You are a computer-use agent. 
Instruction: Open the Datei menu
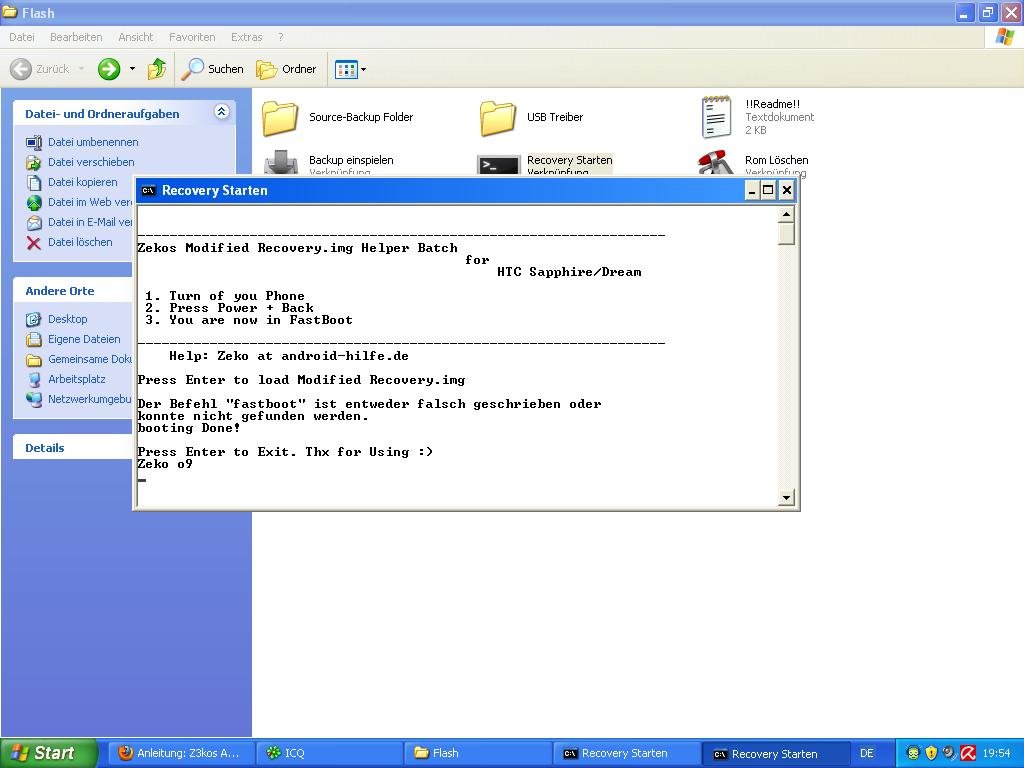[22, 37]
